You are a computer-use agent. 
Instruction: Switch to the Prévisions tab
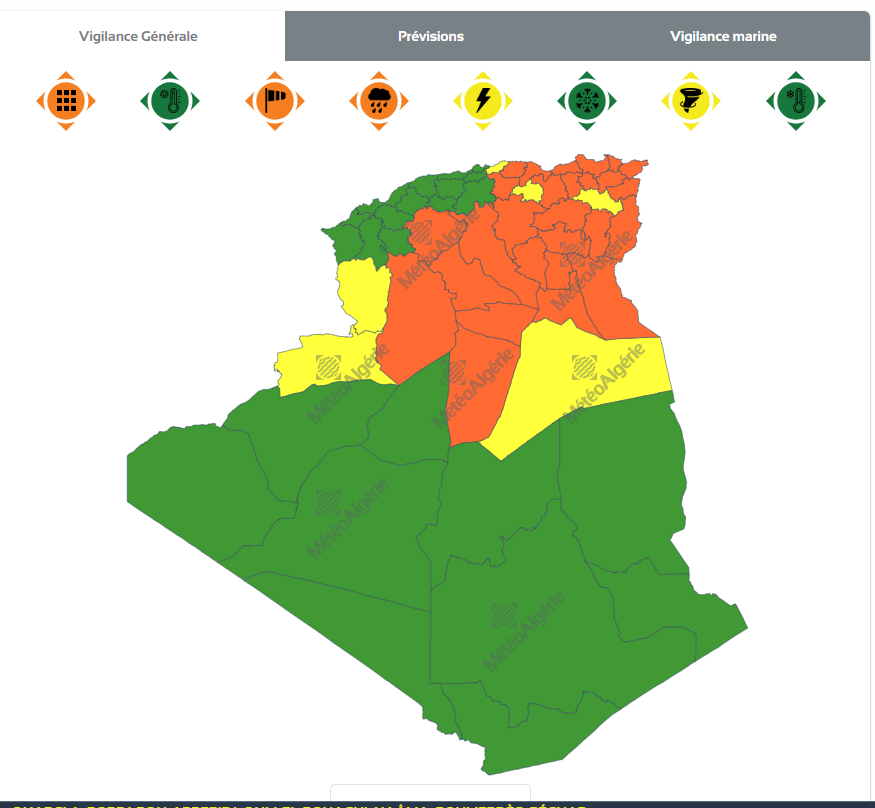[x=430, y=36]
